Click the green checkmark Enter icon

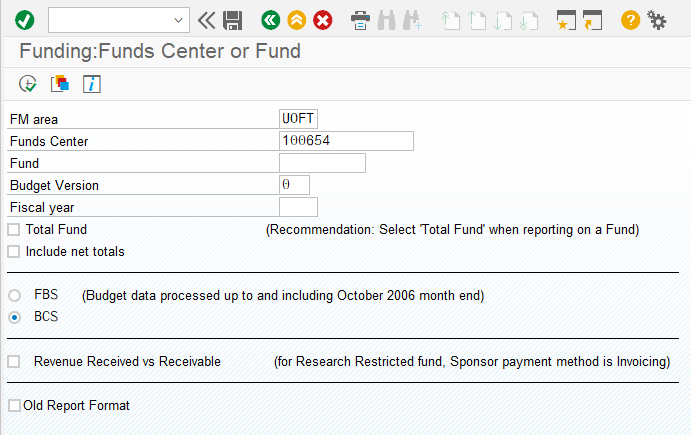24,20
